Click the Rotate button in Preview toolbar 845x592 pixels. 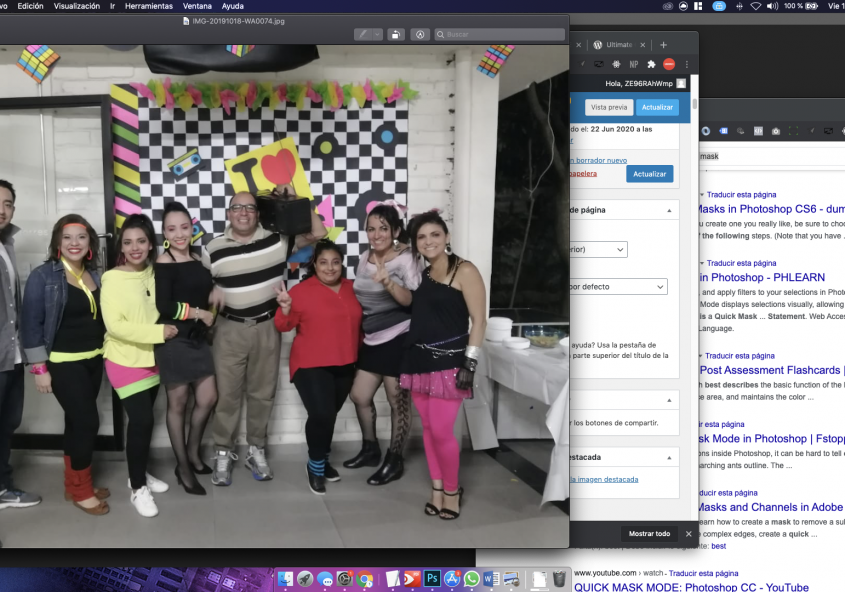tap(396, 34)
